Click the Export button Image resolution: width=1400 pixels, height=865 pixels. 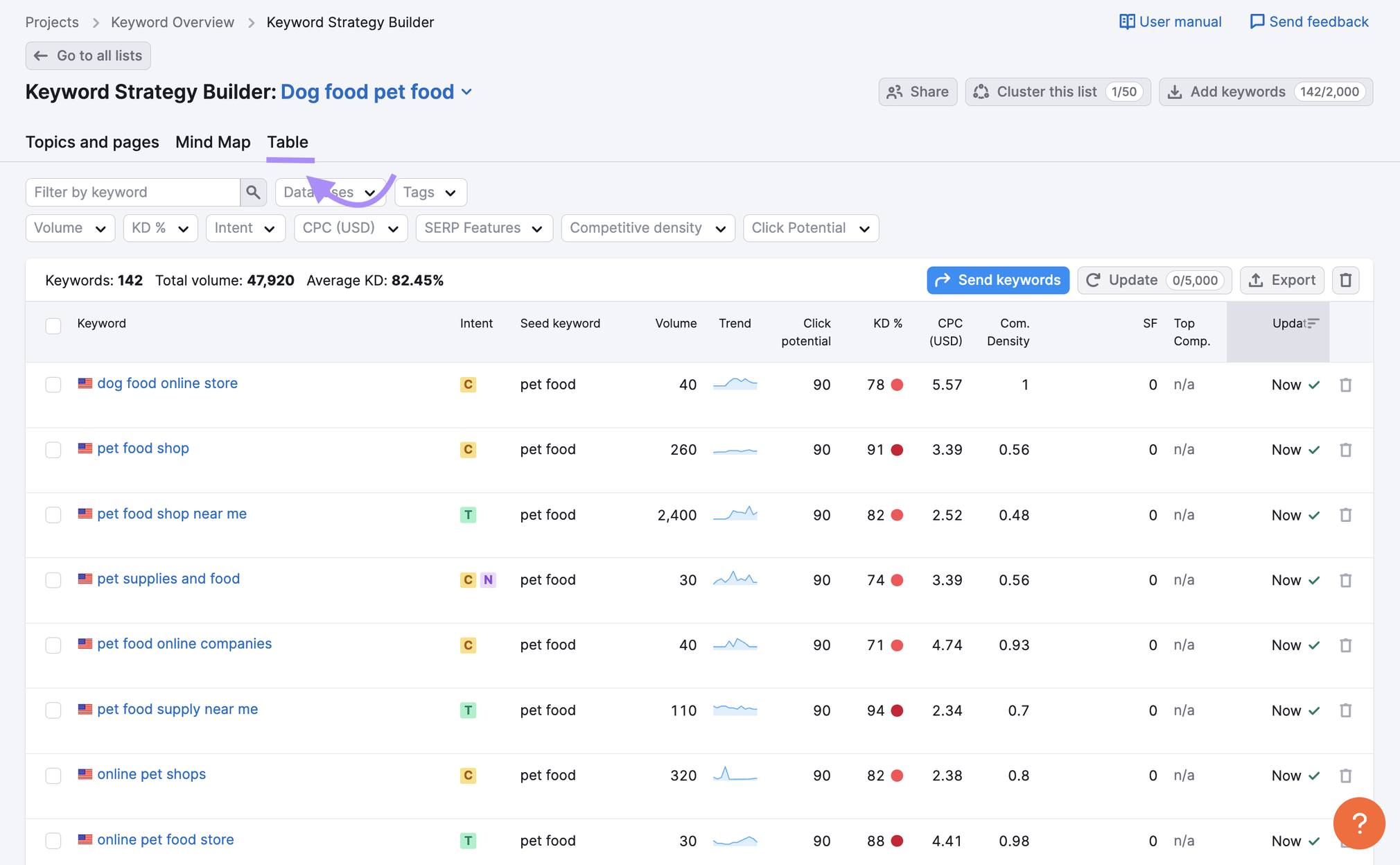click(x=1282, y=280)
